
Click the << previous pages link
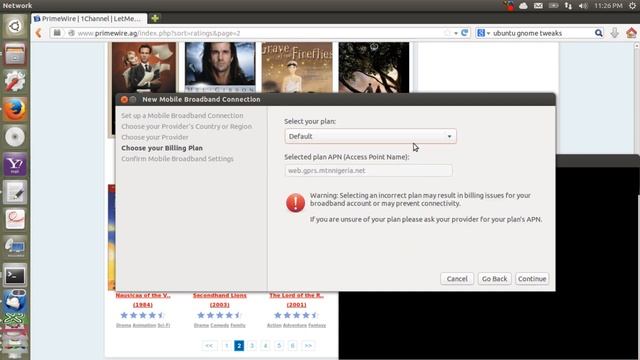[x=209, y=346]
